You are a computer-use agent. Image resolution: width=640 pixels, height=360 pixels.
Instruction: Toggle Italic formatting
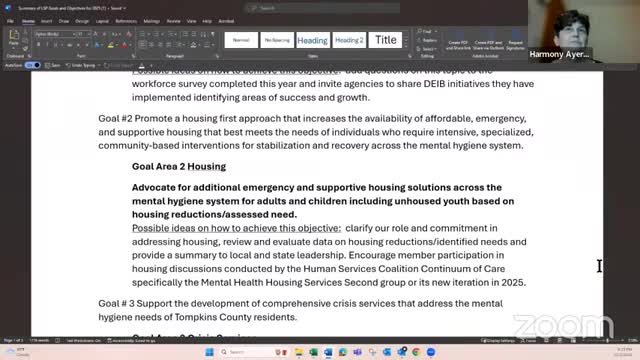47,44
